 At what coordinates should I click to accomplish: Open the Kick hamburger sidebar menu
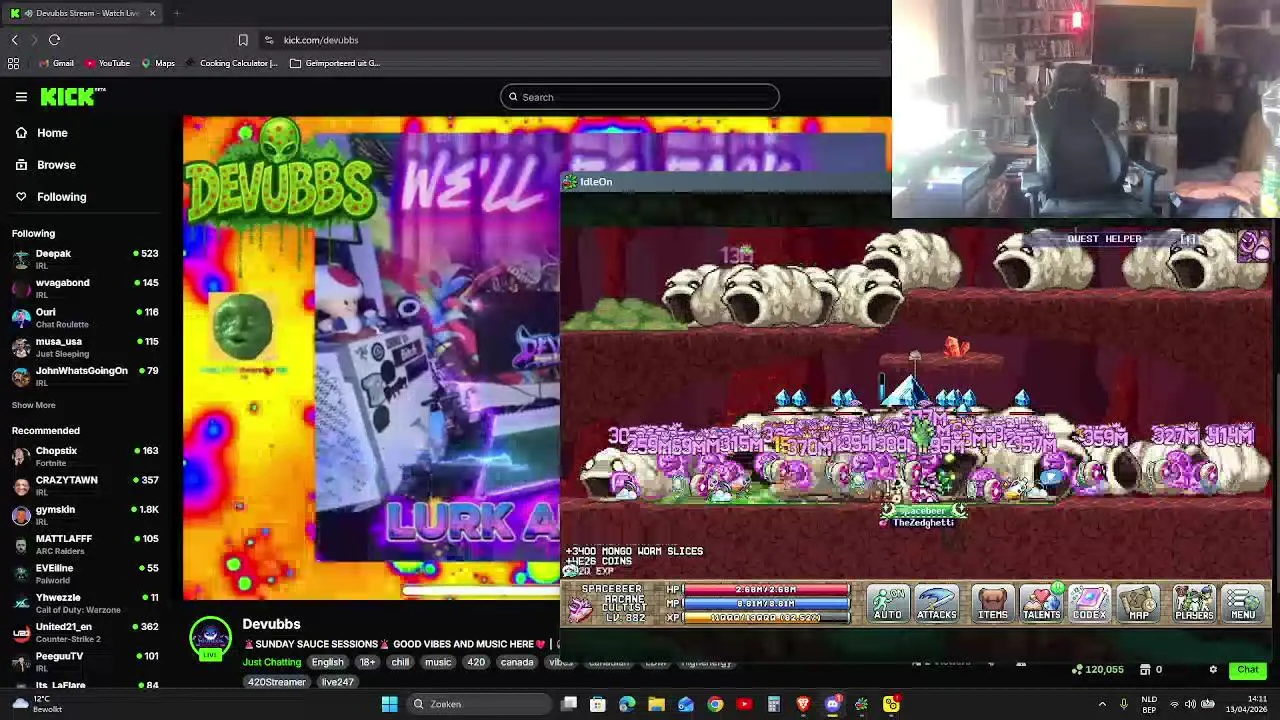(x=21, y=97)
